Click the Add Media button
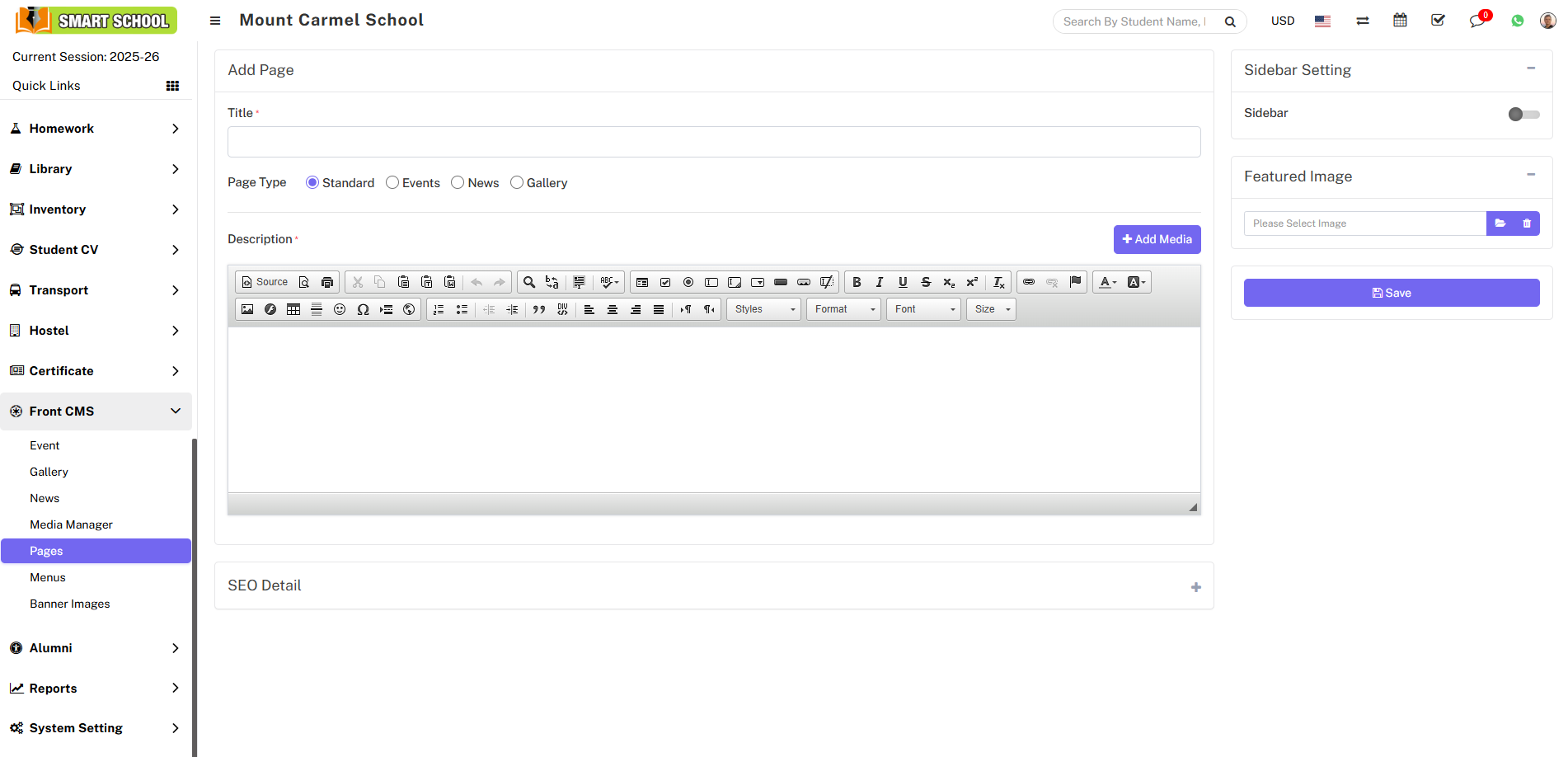The width and height of the screenshot is (1568, 757). tap(1157, 239)
